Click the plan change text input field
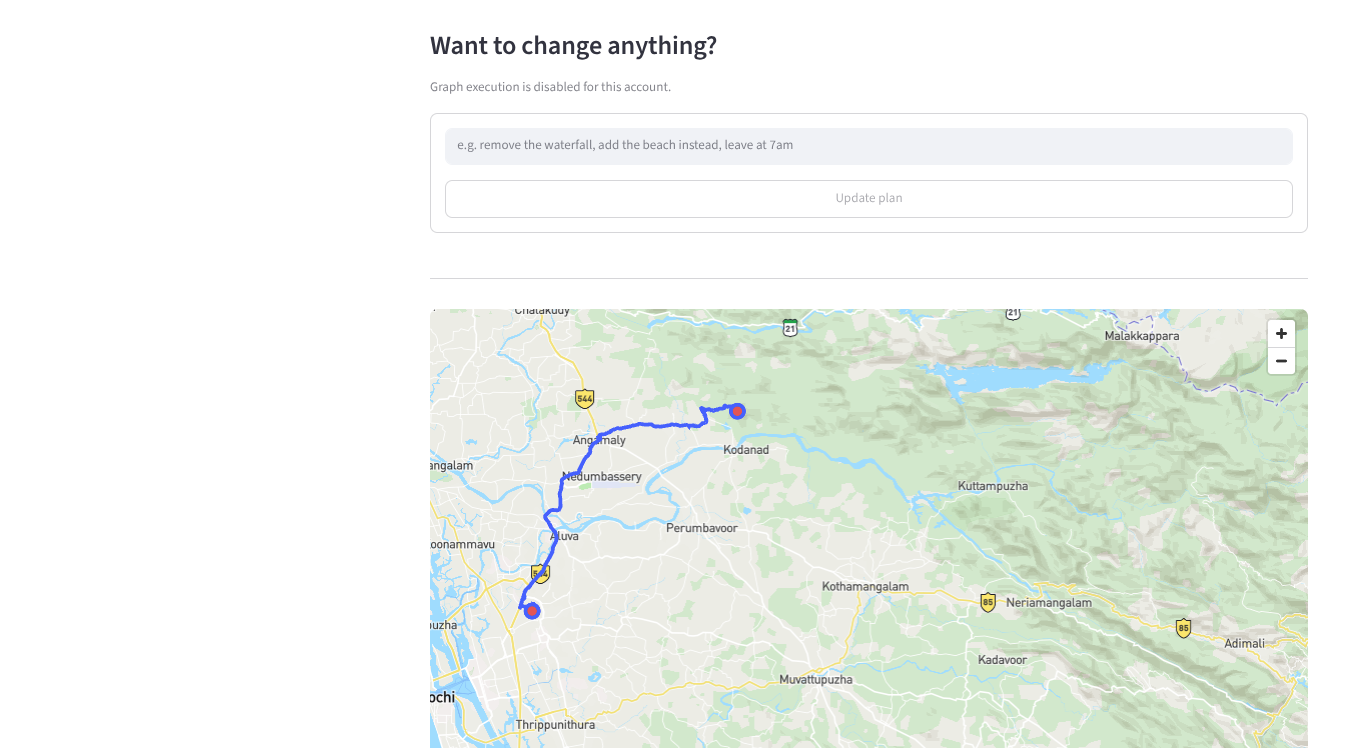This screenshot has height=748, width=1353. coord(869,146)
